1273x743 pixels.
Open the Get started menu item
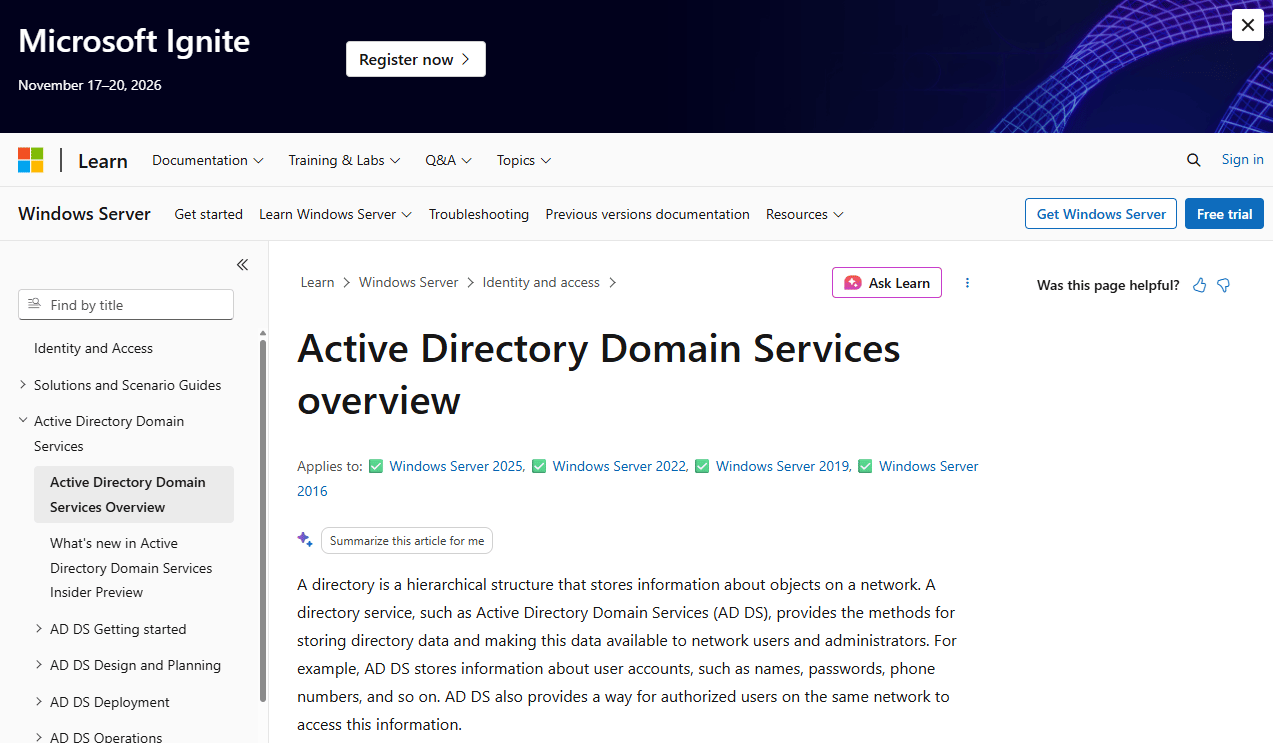pyautogui.click(x=209, y=214)
